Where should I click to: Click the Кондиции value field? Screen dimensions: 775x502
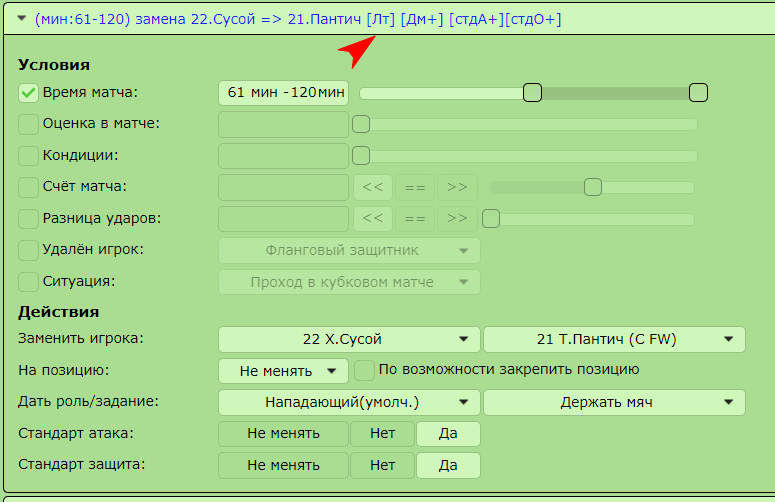284,156
